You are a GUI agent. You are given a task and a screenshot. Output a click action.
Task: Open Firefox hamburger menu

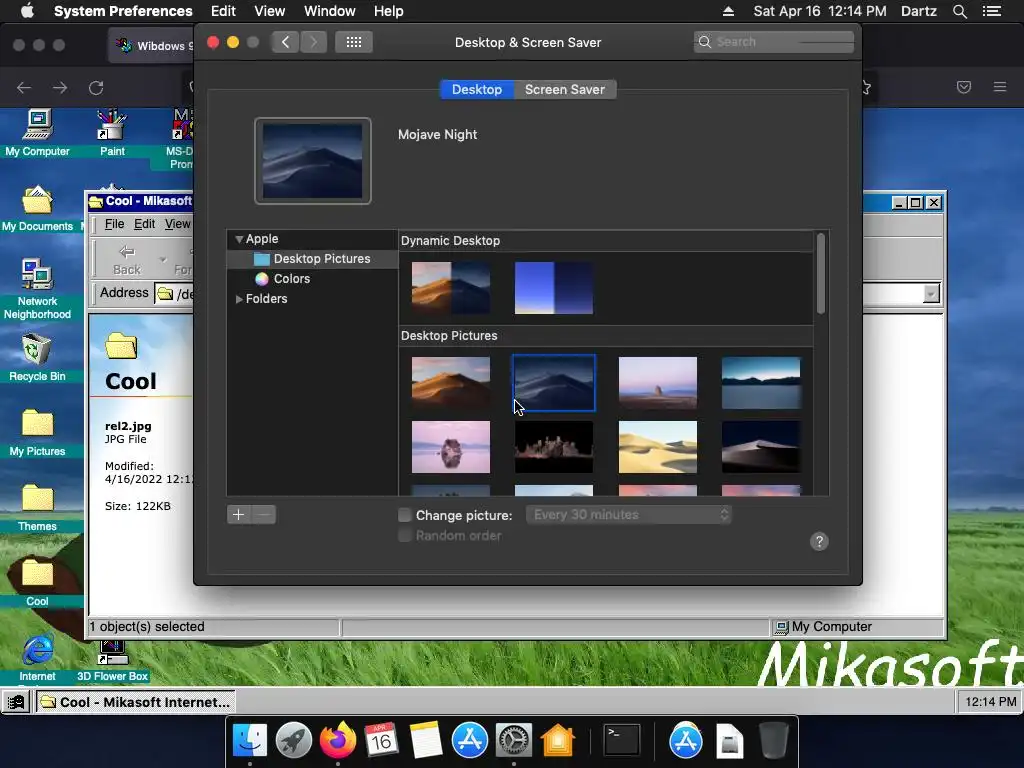tap(1000, 87)
